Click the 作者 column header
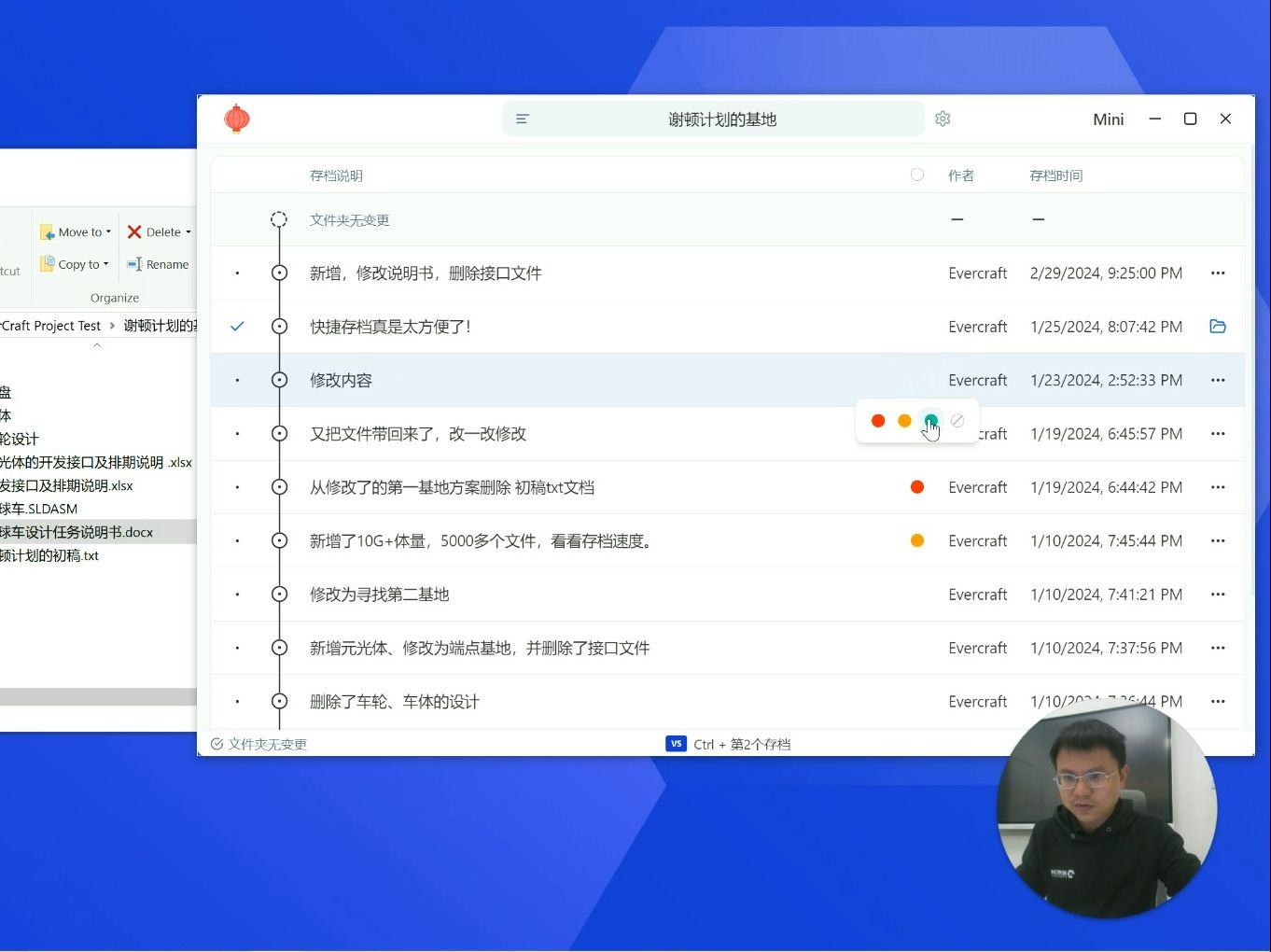The width and height of the screenshot is (1271, 952). [961, 175]
